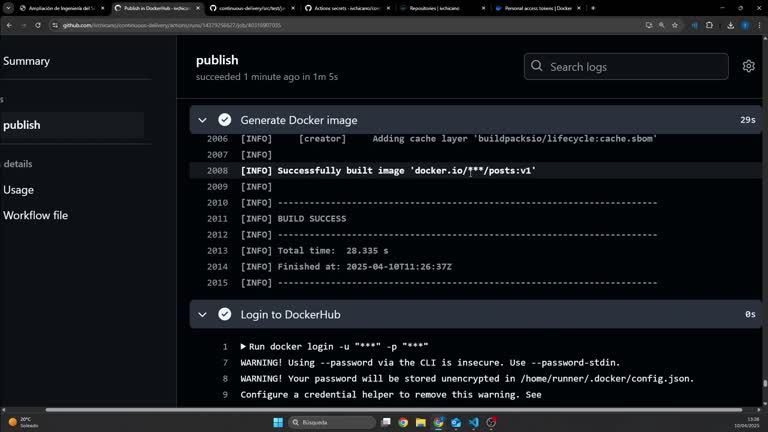Bookmark this page with star icon
Viewport: 768px width, 432px height.
click(x=675, y=25)
